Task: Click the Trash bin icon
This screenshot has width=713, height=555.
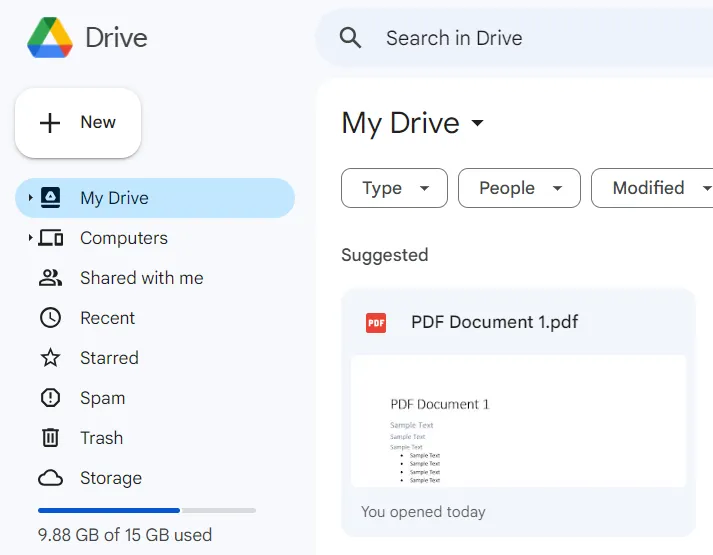Action: pyautogui.click(x=51, y=438)
